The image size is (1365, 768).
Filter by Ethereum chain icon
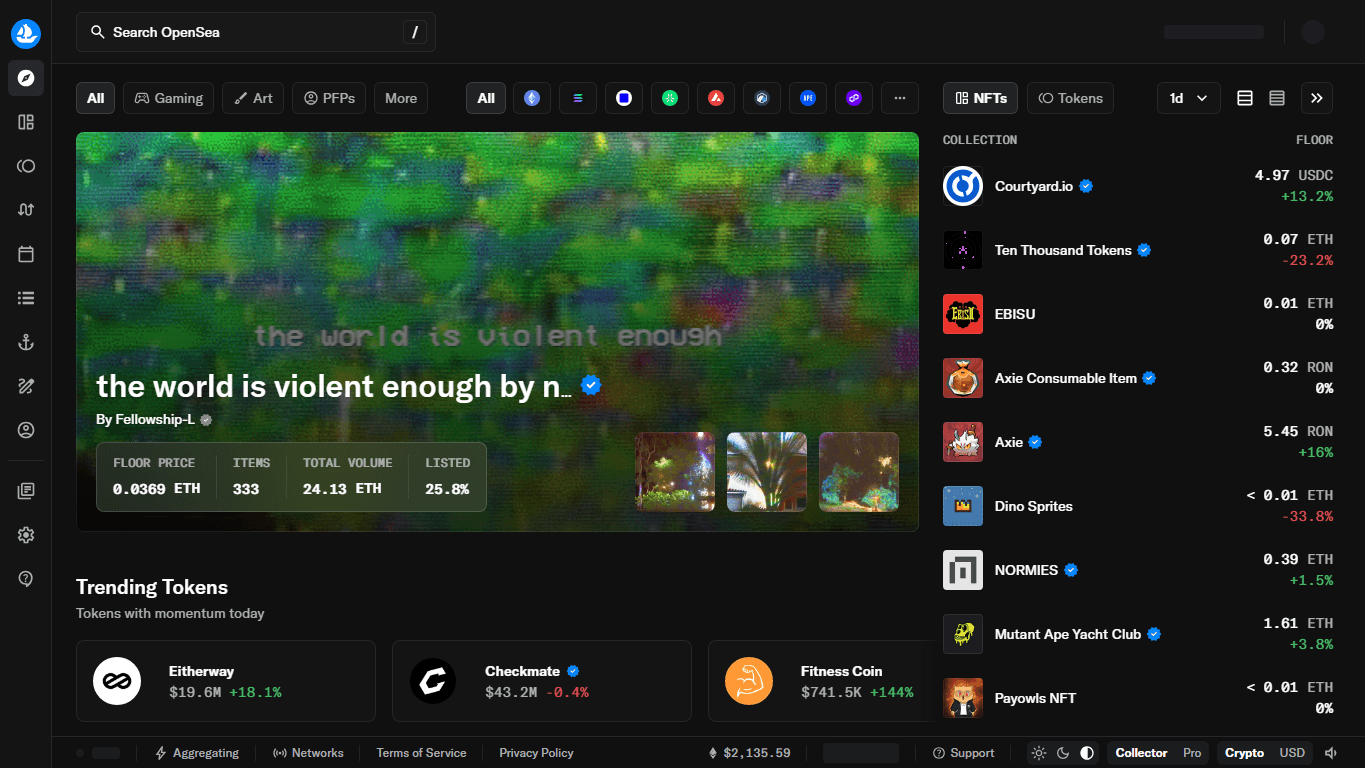532,98
